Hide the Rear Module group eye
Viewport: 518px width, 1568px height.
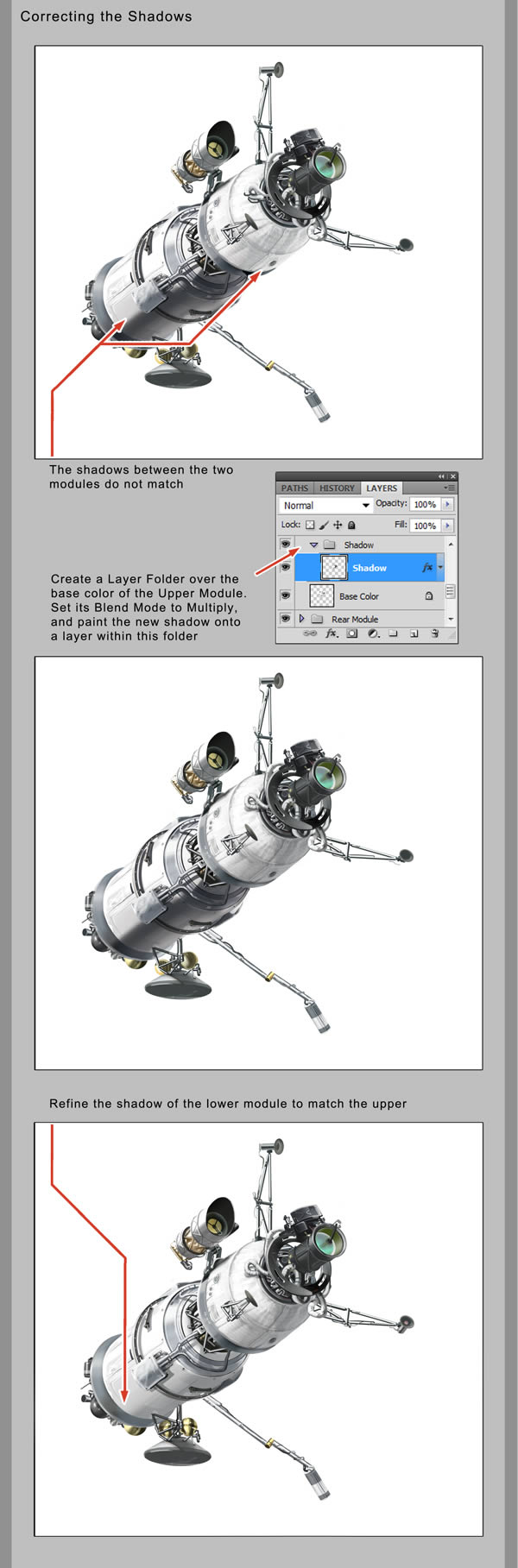coord(285,618)
